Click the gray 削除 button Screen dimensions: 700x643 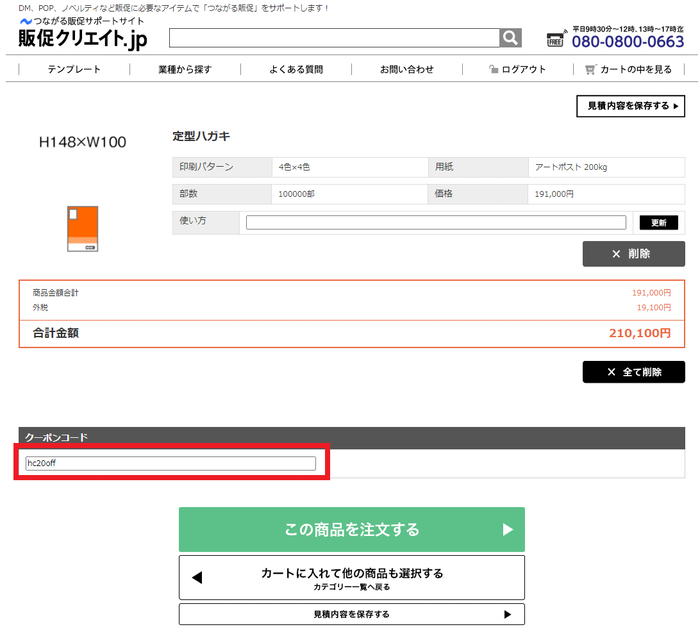click(633, 254)
